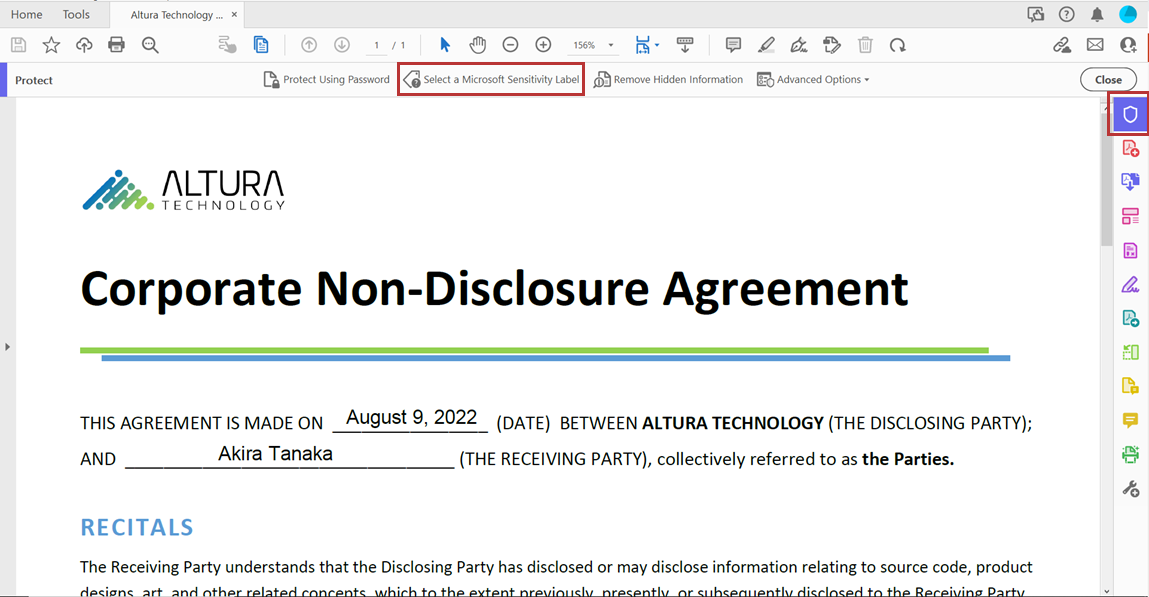Toggle the Protect shield tool in sidebar
1149x597 pixels.
tap(1128, 113)
